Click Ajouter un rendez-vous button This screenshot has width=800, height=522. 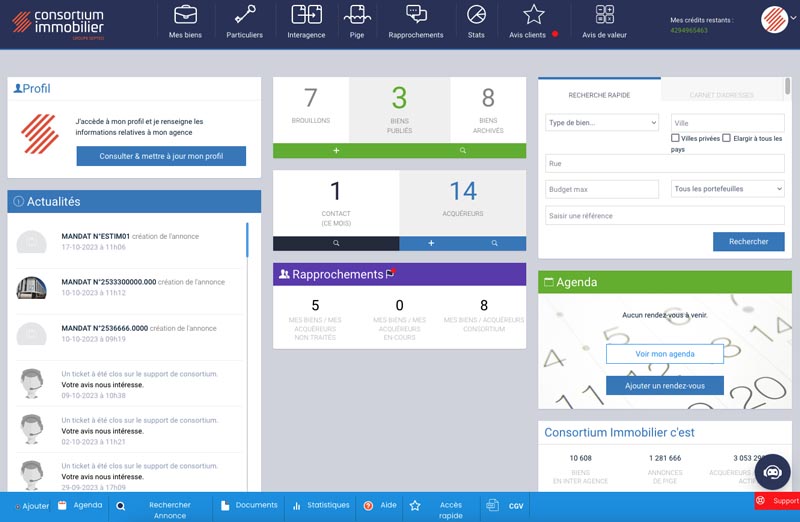[x=665, y=386]
